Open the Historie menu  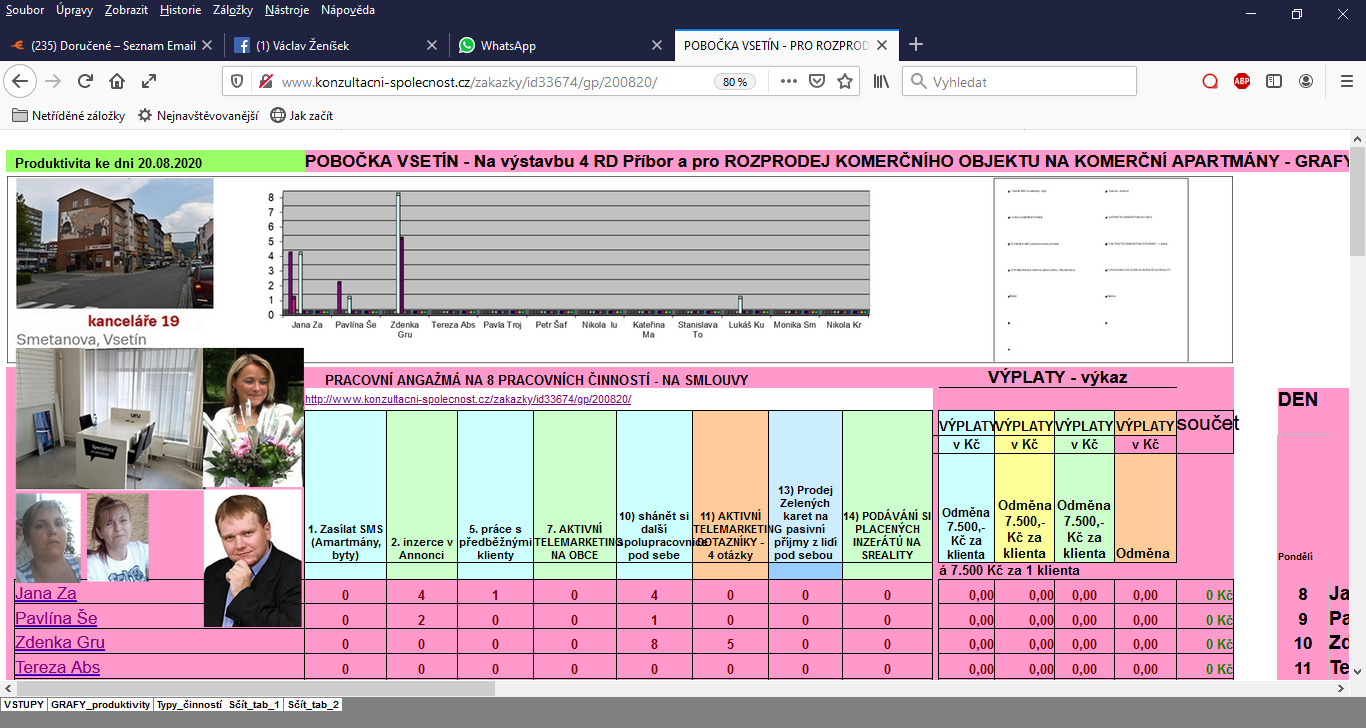coord(180,10)
